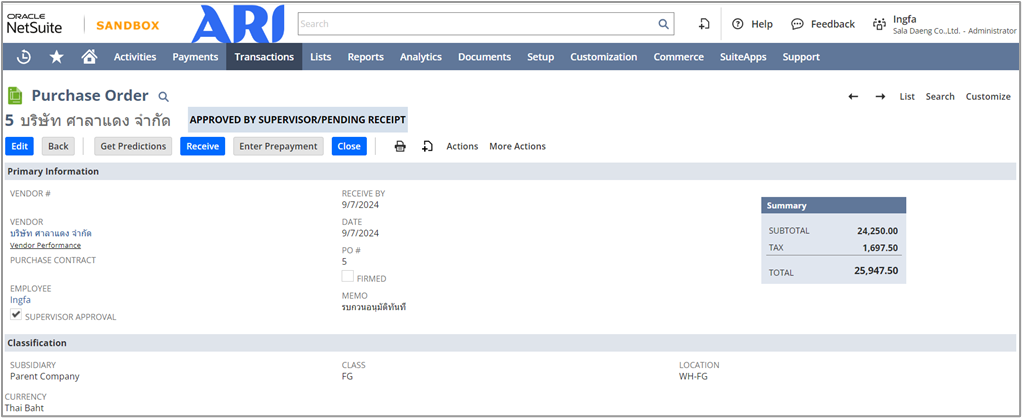Viewport: 1022px width, 418px height.
Task: Open the Vendor Performance link
Action: pyautogui.click(x=46, y=245)
